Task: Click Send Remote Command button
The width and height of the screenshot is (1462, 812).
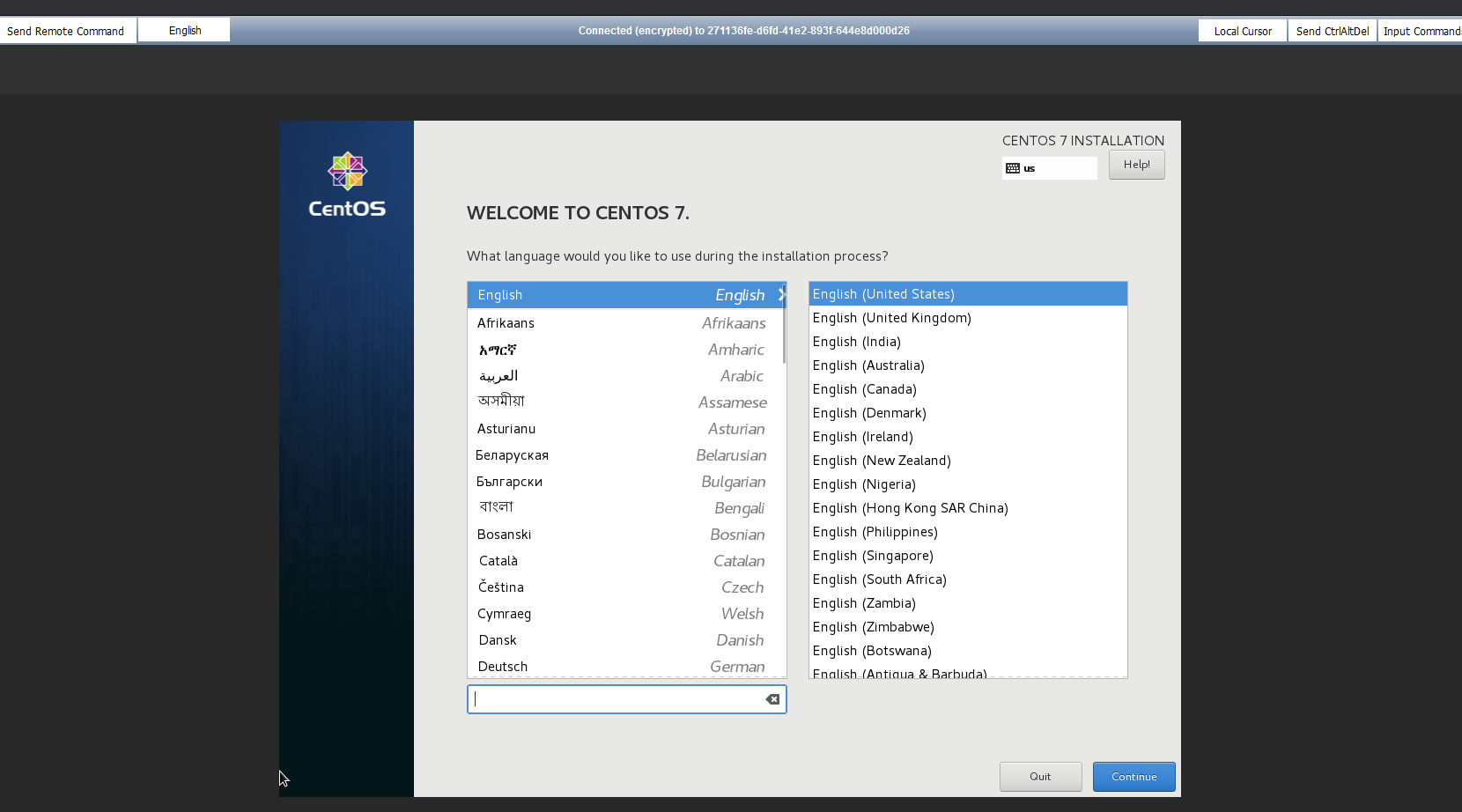Action: pyautogui.click(x=68, y=31)
